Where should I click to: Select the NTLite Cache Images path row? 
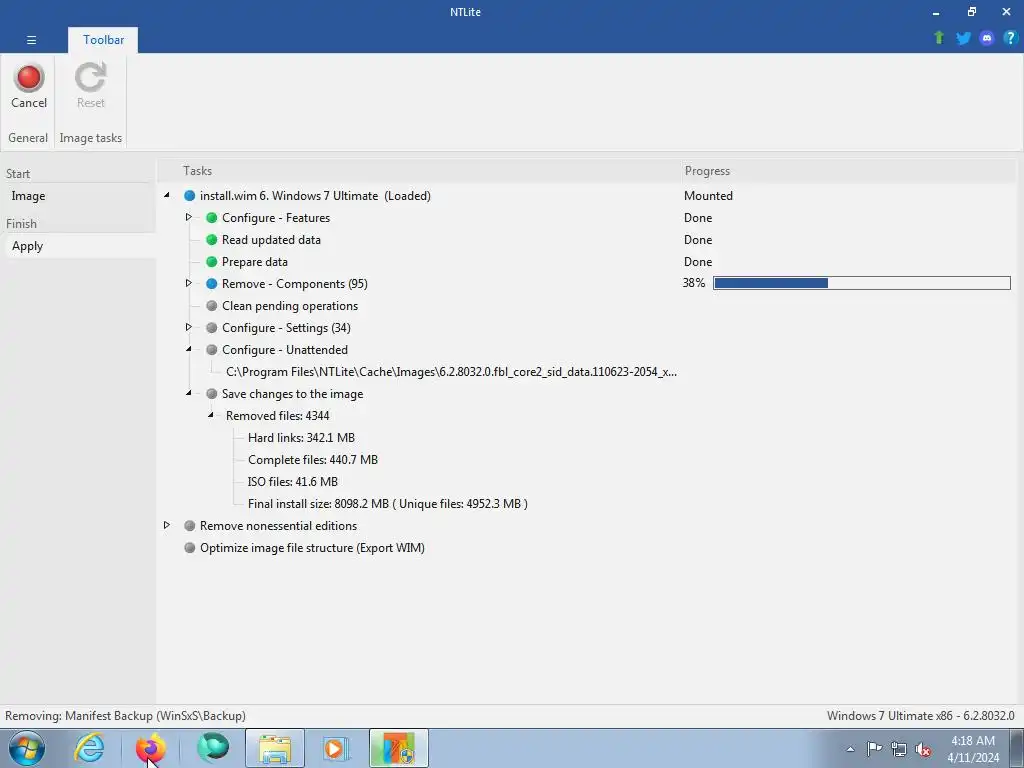(451, 372)
